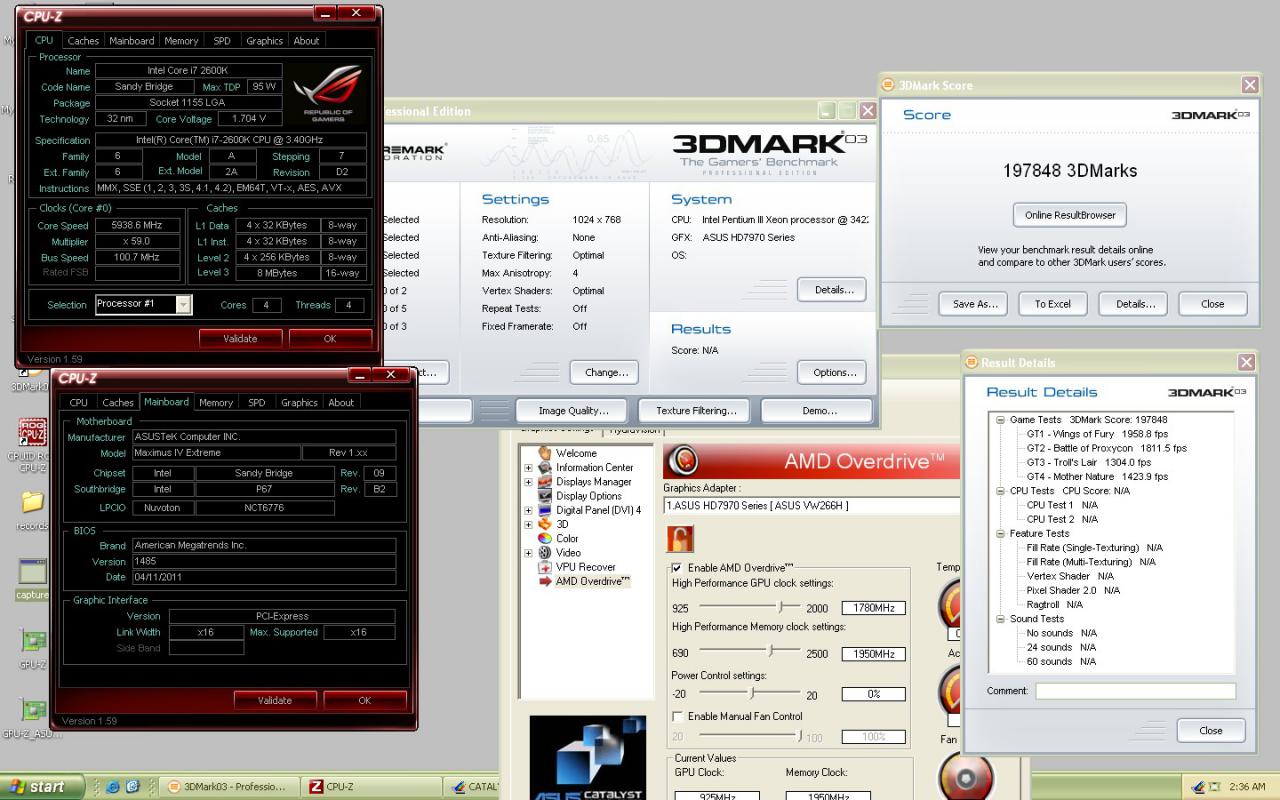Switch to 3DMark03 taskbar button
The height and width of the screenshot is (800, 1280).
[230, 787]
